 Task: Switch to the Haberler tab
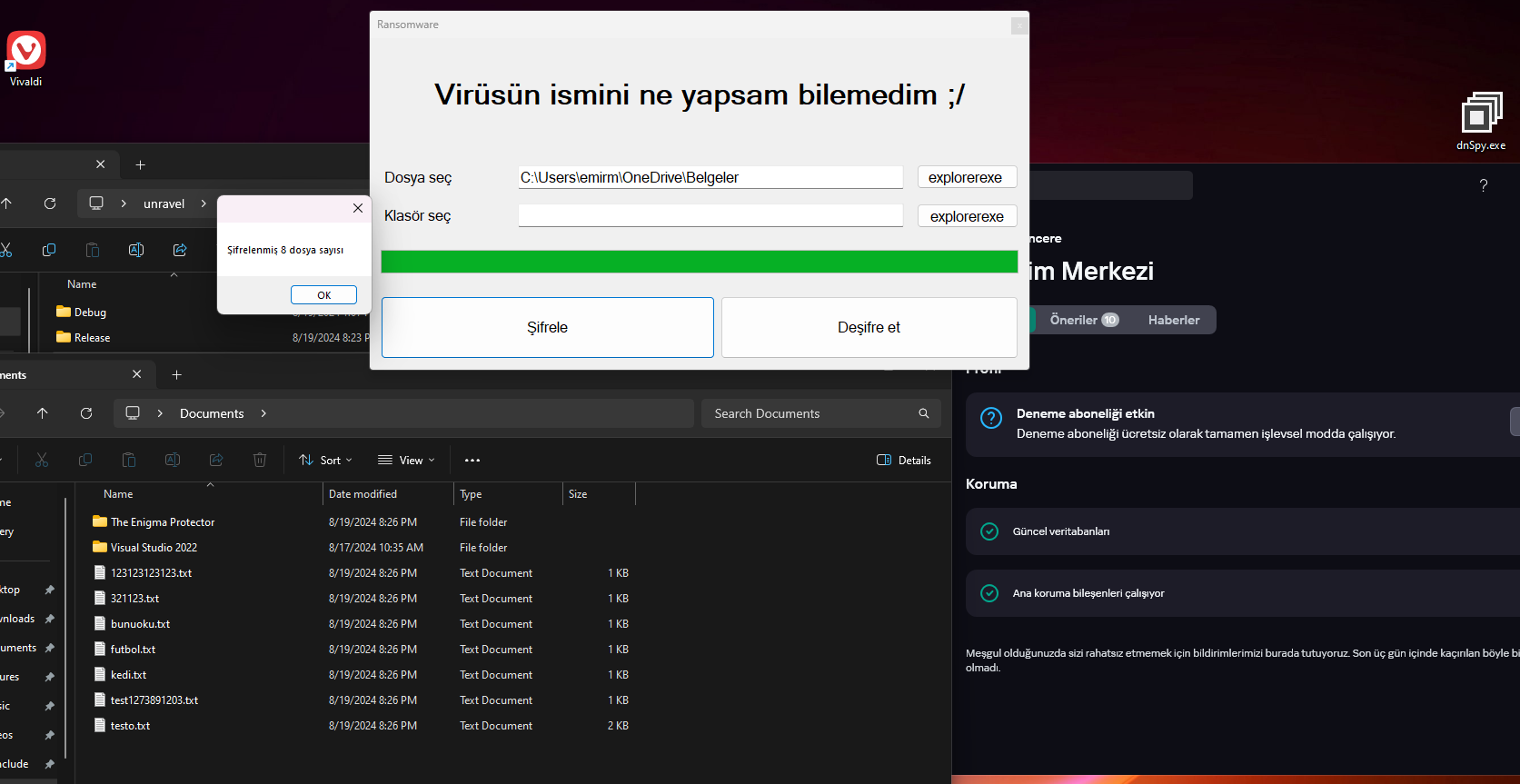(x=1174, y=320)
